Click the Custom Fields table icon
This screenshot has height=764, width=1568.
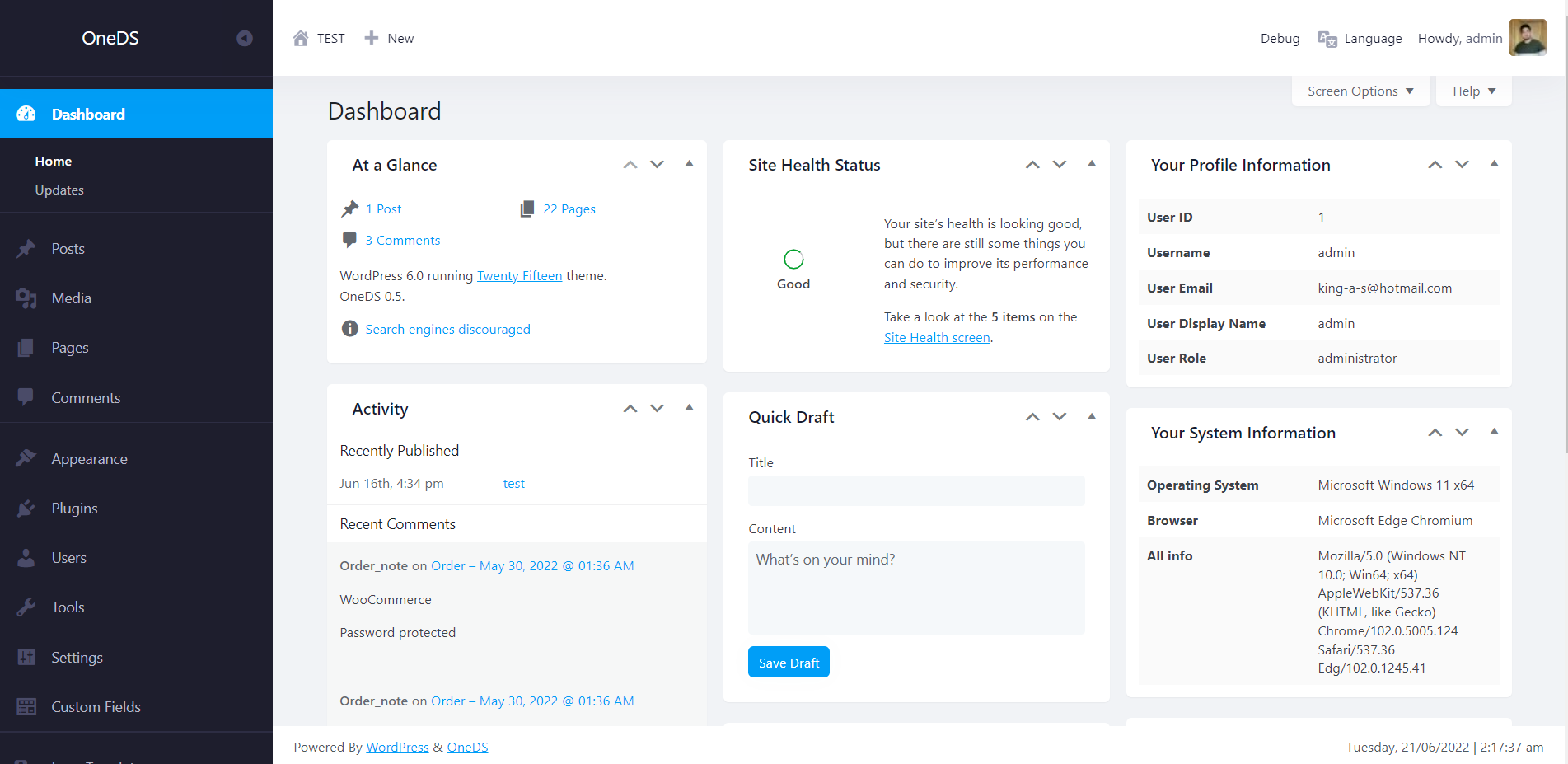26,706
